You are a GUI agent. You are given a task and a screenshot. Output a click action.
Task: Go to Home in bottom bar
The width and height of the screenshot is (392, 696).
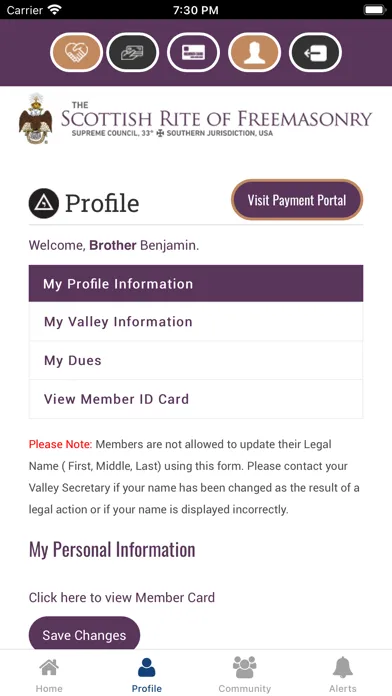pos(49,675)
